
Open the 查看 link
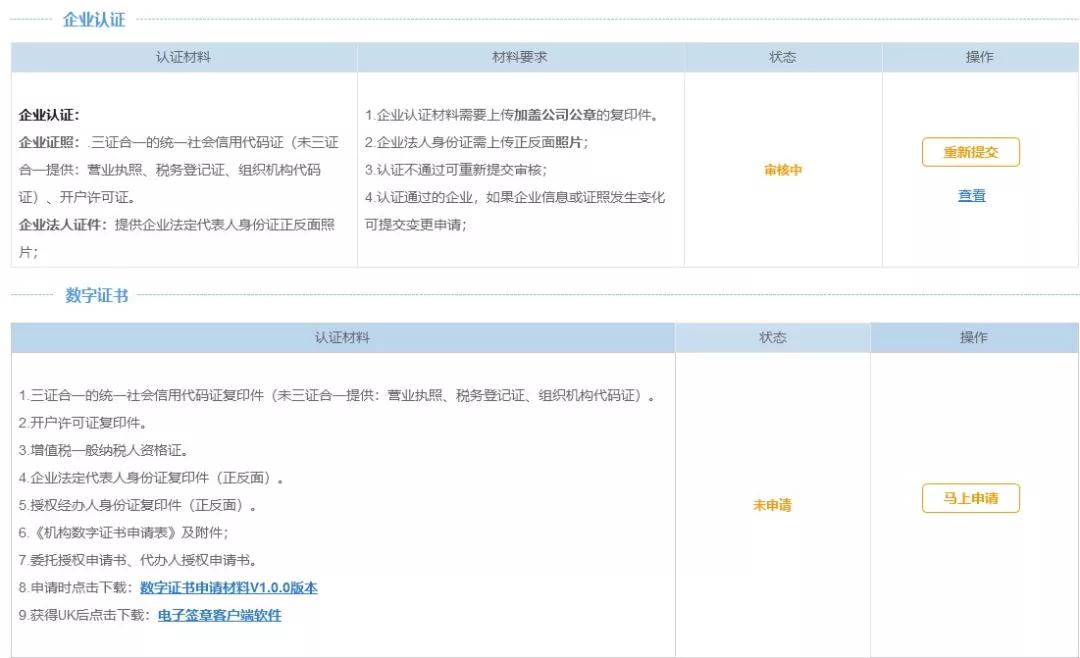(x=971, y=196)
